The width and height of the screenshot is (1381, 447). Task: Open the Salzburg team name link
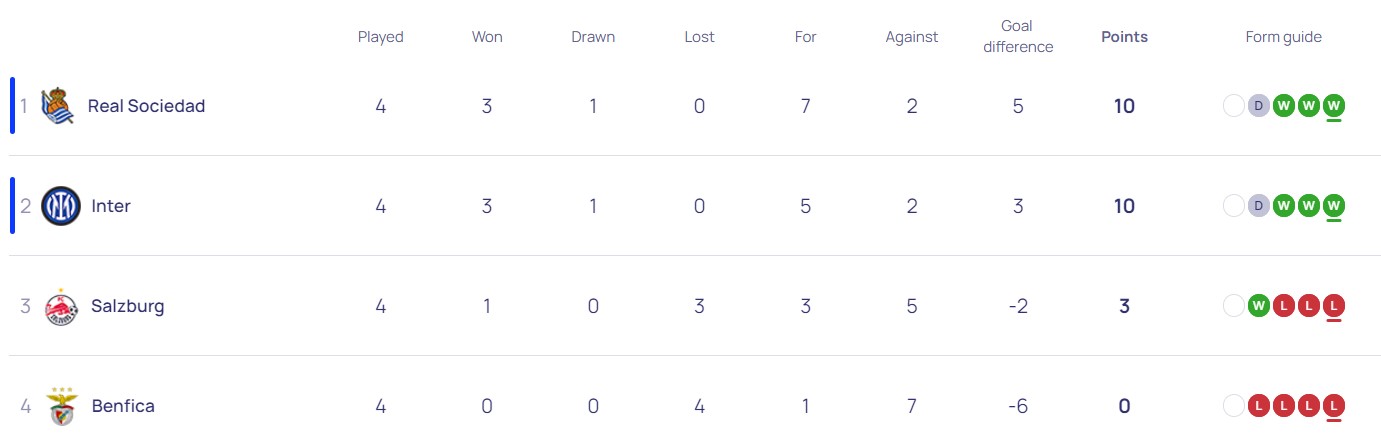pos(127,306)
